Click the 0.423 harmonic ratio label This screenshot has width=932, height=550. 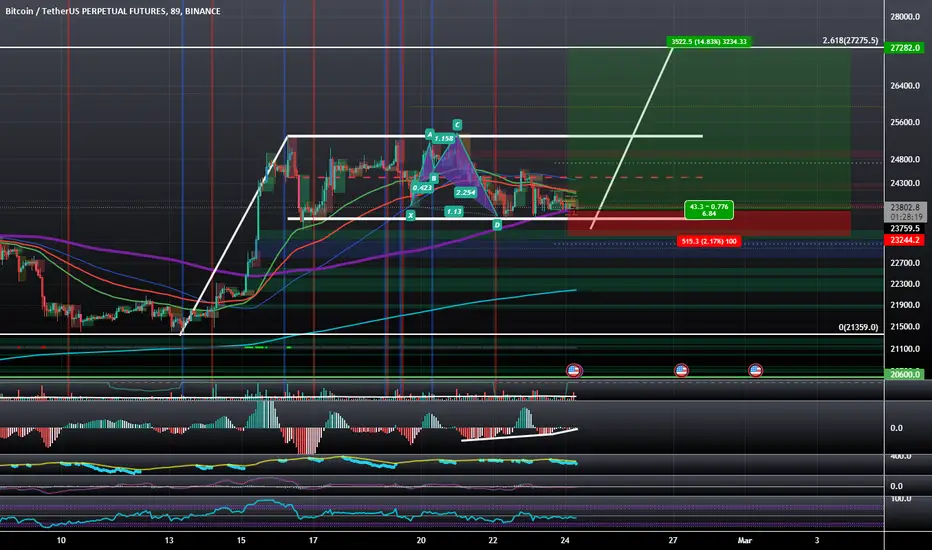pos(422,188)
